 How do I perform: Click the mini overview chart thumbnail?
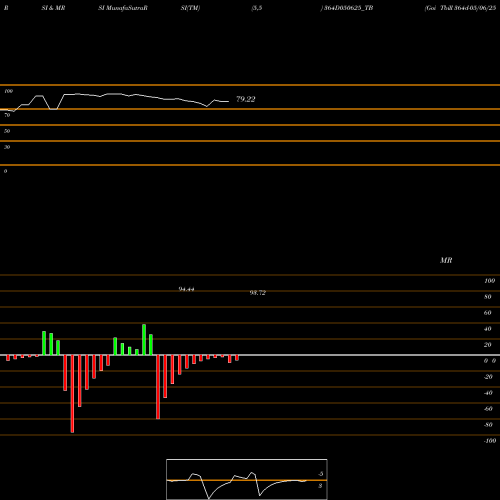247,479
